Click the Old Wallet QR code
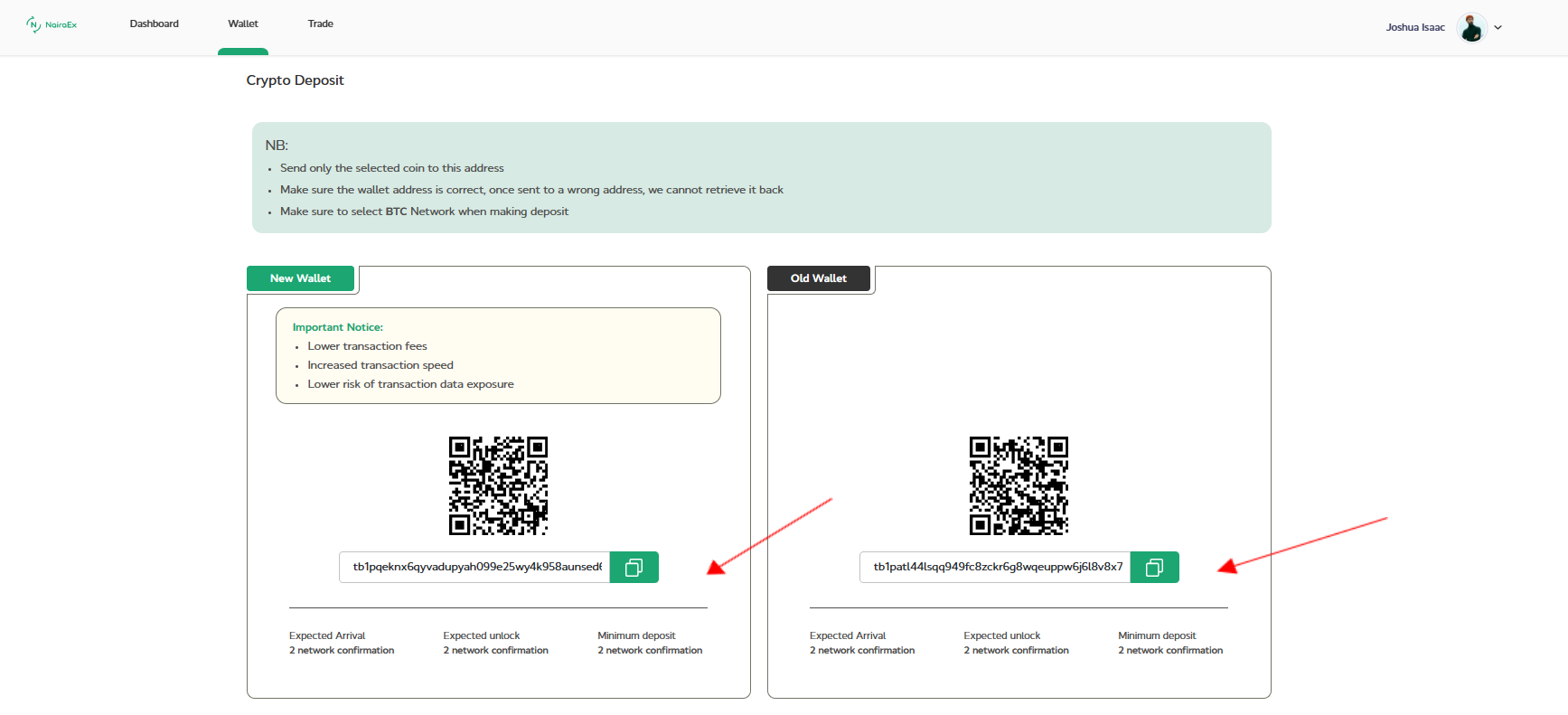1568x715 pixels. point(1019,486)
